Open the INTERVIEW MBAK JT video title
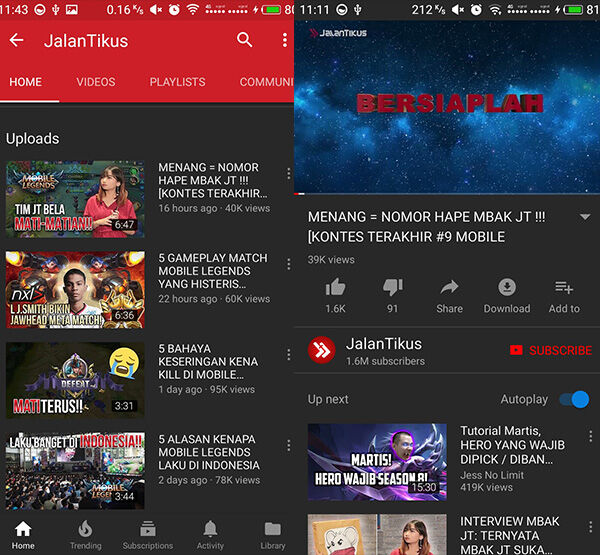Viewport: 600px width, 555px height. point(510,535)
